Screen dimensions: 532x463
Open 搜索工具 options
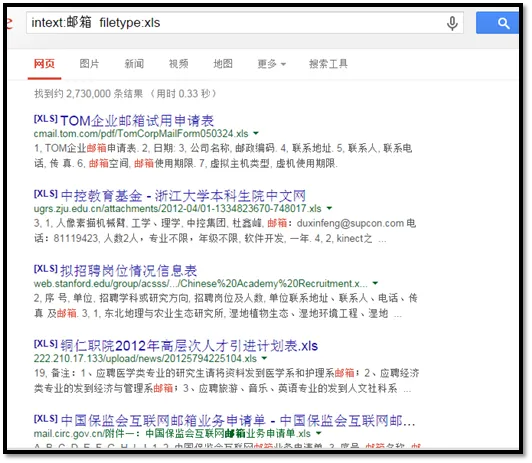(328, 63)
